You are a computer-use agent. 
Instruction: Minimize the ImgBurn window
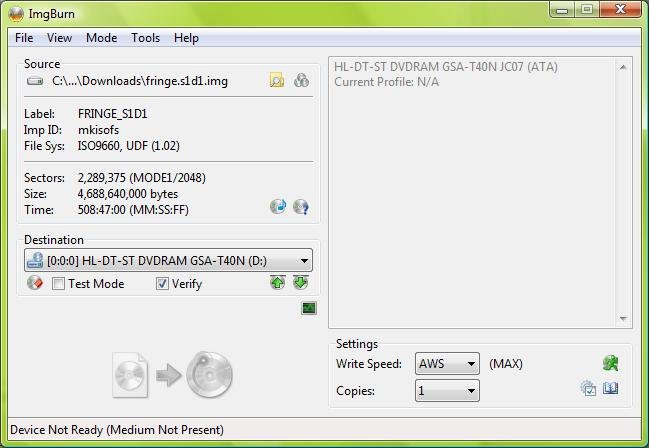tap(562, 10)
